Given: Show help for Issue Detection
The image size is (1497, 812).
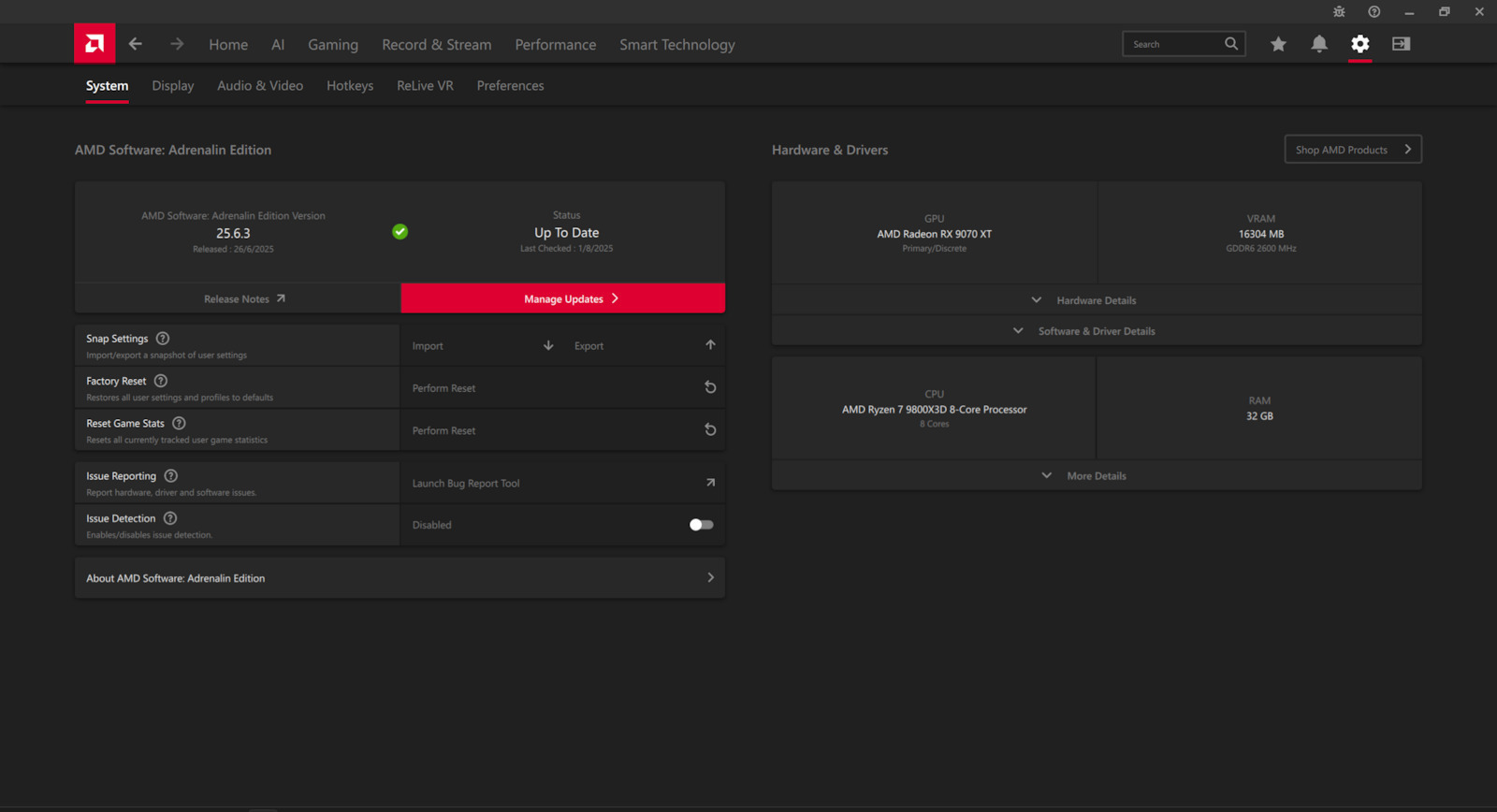Looking at the screenshot, I should [x=170, y=518].
